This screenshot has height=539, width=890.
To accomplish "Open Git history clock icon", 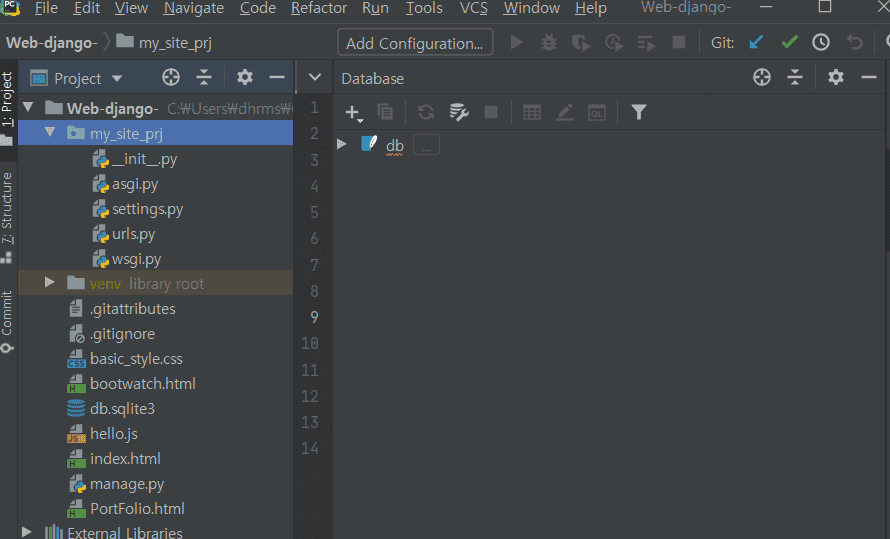I will tap(821, 43).
